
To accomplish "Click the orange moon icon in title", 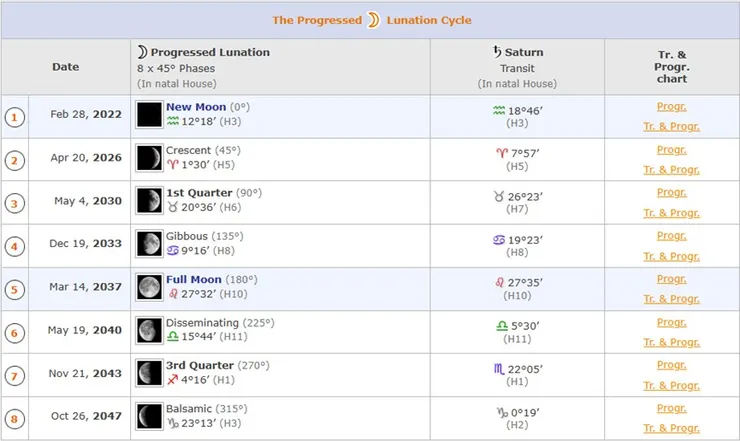I will pos(374,19).
